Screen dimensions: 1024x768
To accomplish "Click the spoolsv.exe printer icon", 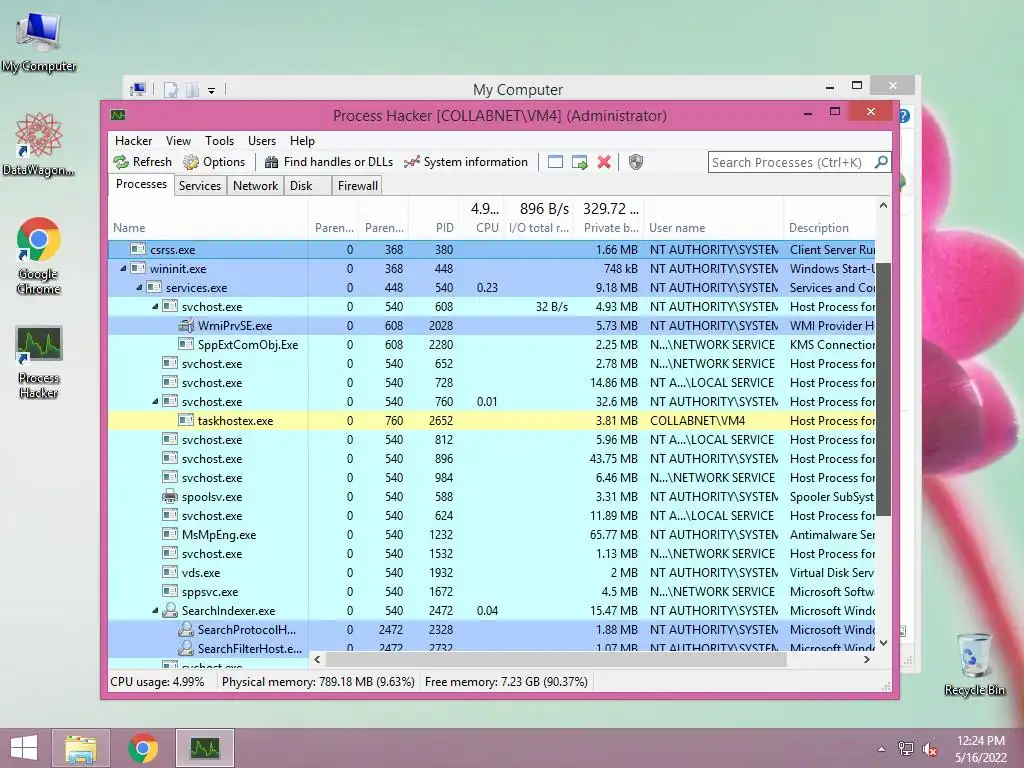I will pos(170,496).
